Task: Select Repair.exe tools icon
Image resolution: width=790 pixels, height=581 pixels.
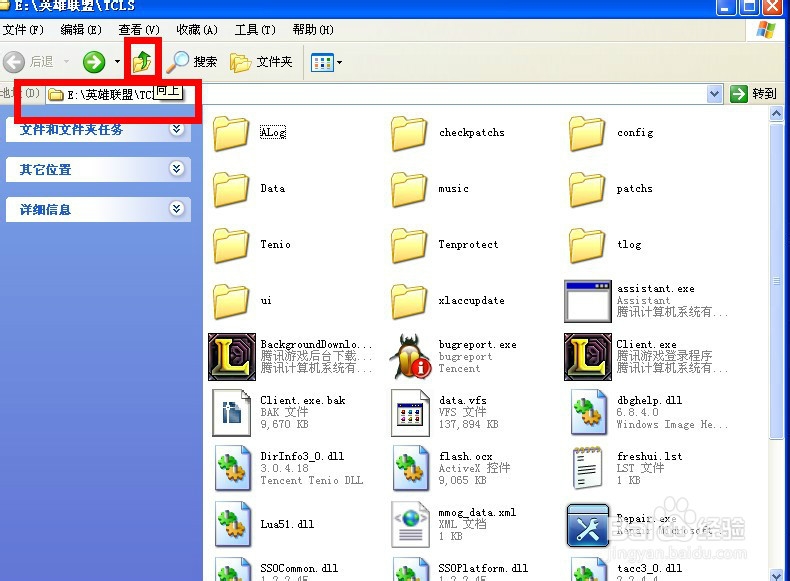Action: 587,525
